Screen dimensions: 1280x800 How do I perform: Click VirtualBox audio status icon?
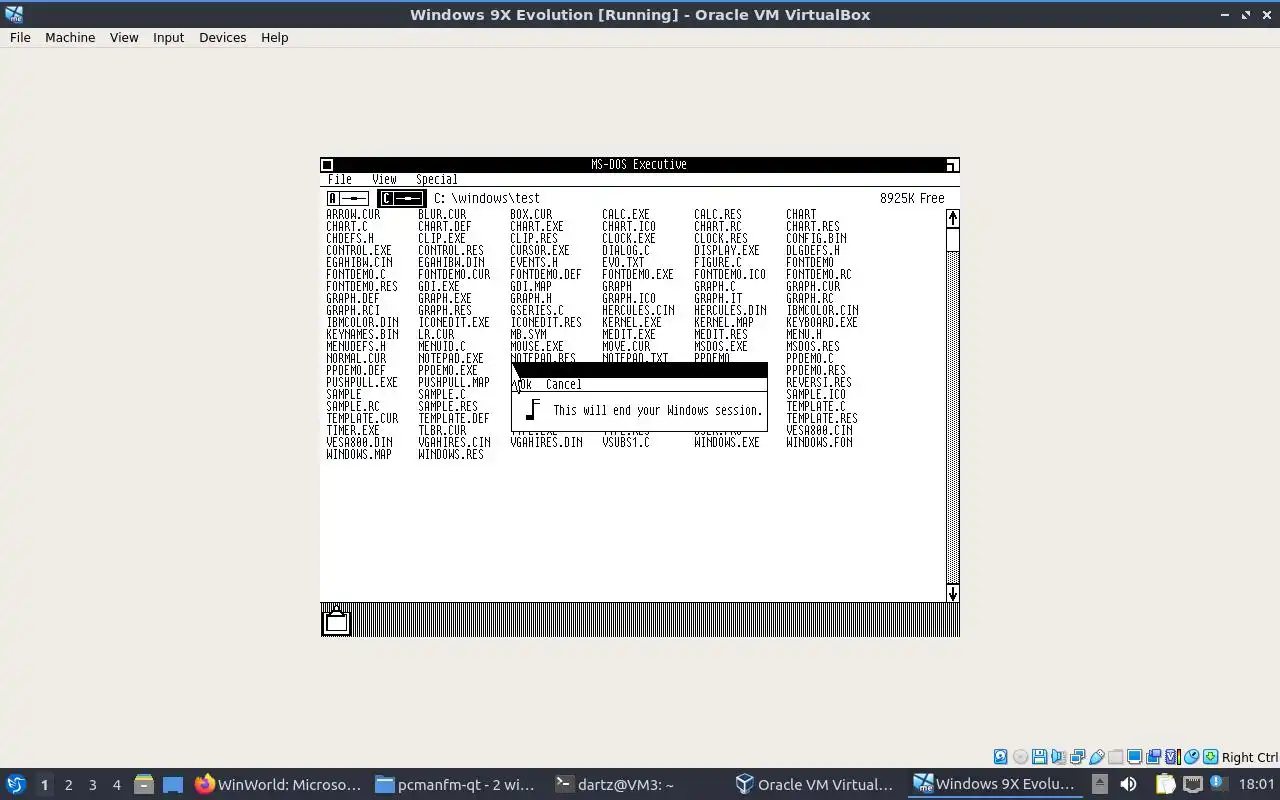1058,757
